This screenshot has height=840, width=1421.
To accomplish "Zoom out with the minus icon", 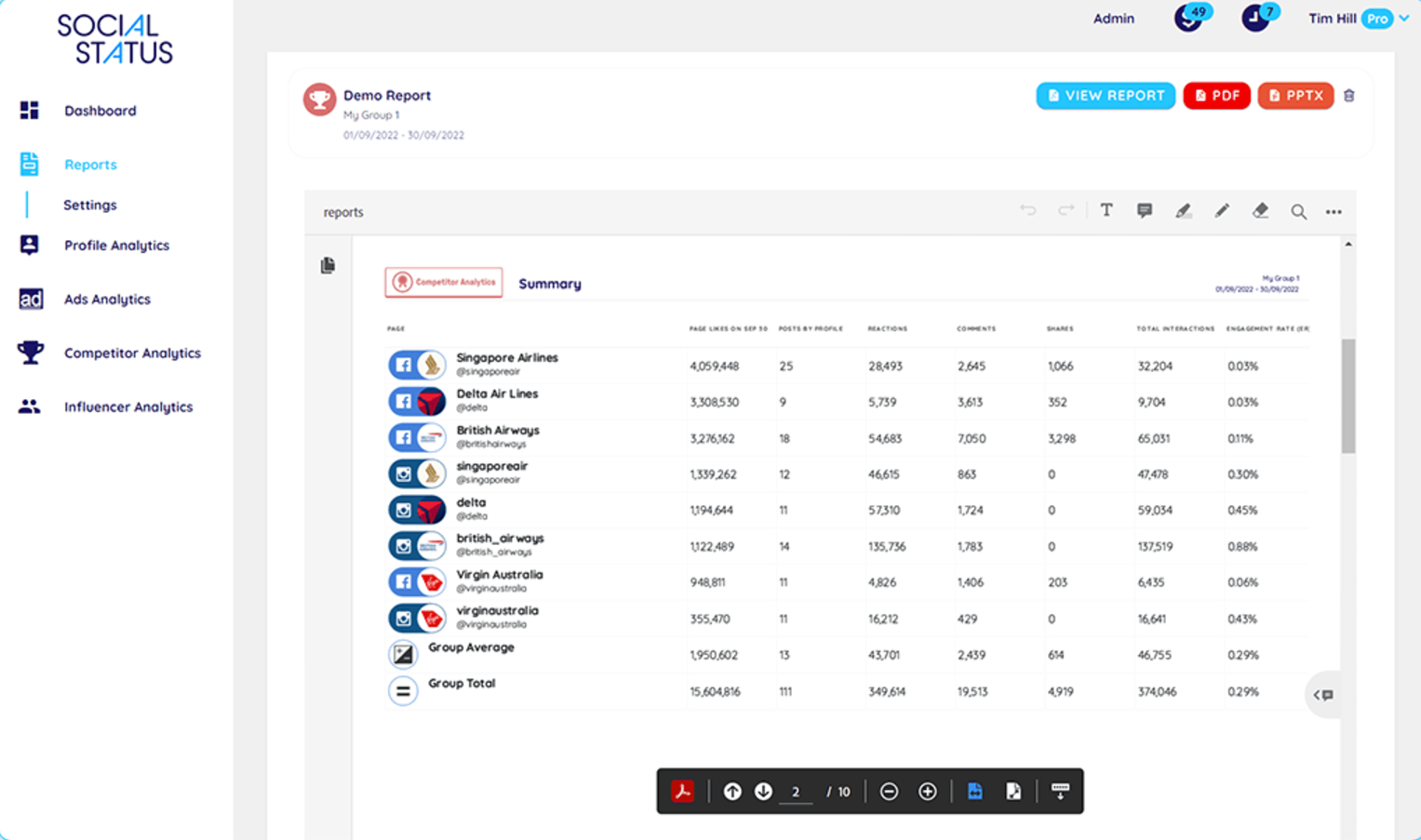I will point(889,792).
